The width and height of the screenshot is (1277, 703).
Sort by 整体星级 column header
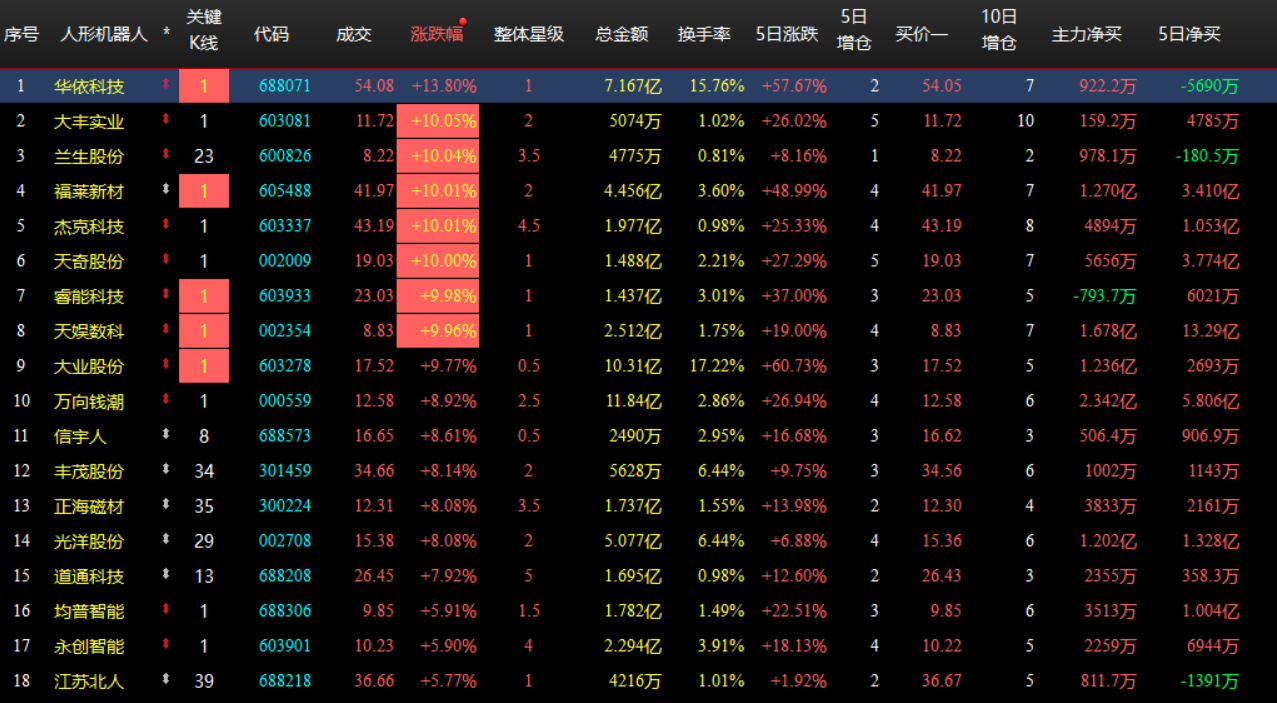click(x=529, y=34)
